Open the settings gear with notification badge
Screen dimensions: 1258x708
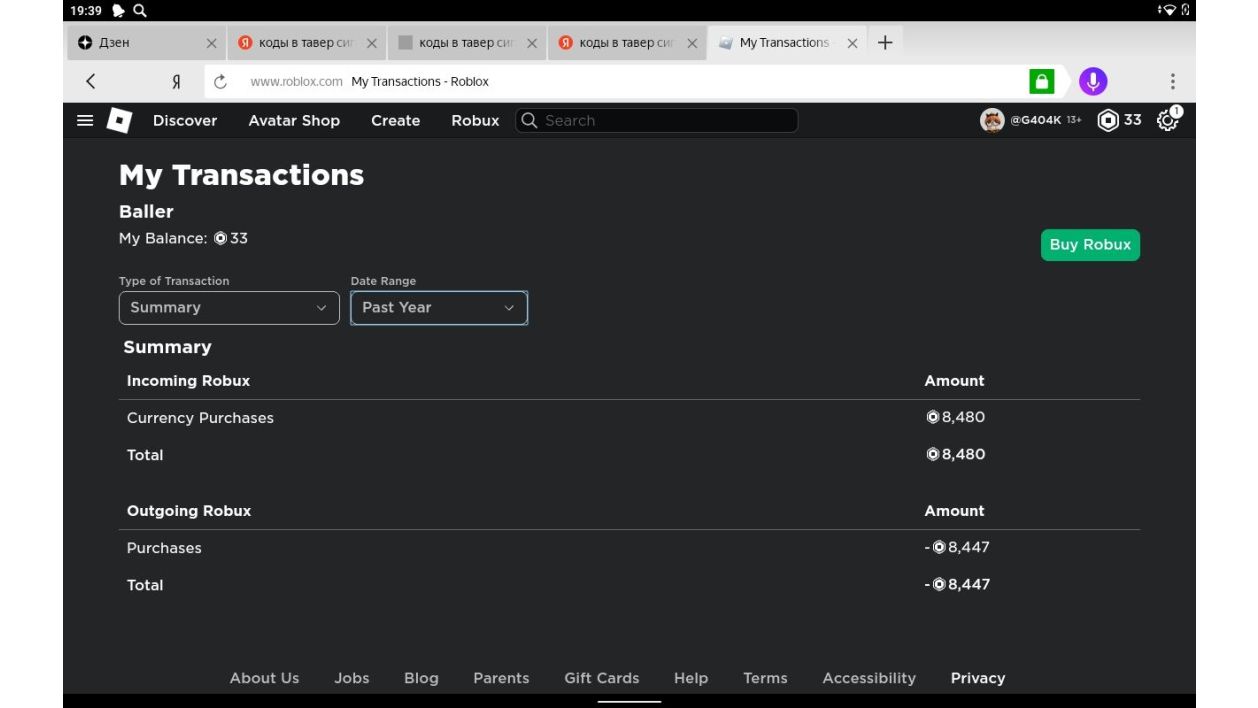coord(1167,120)
